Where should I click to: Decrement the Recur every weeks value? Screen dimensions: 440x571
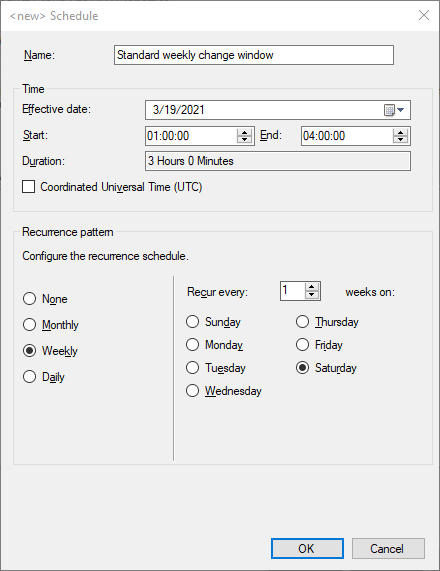pyautogui.click(x=311, y=295)
